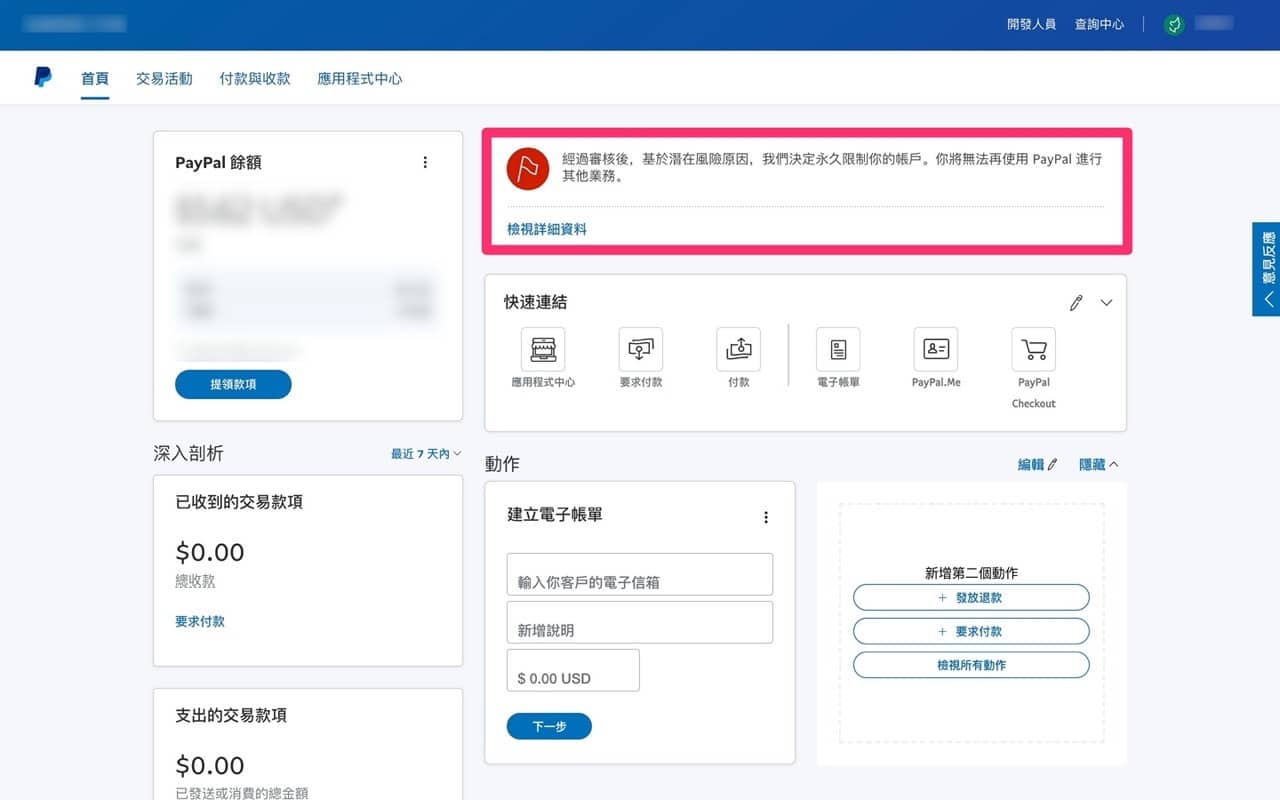The image size is (1280, 800).
Task: Open the 首頁 tab
Action: (95, 79)
